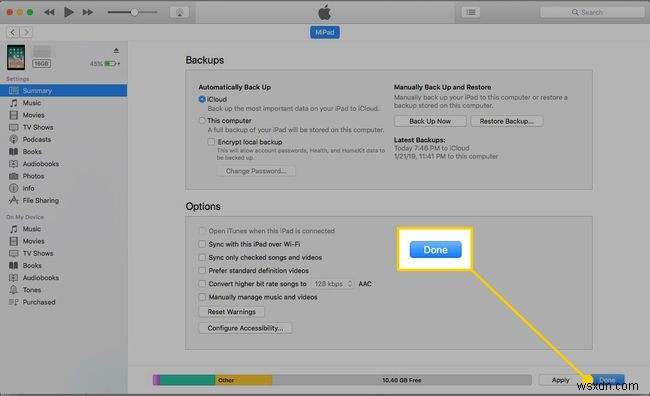Open Audiobooks under On My Device

63,277
